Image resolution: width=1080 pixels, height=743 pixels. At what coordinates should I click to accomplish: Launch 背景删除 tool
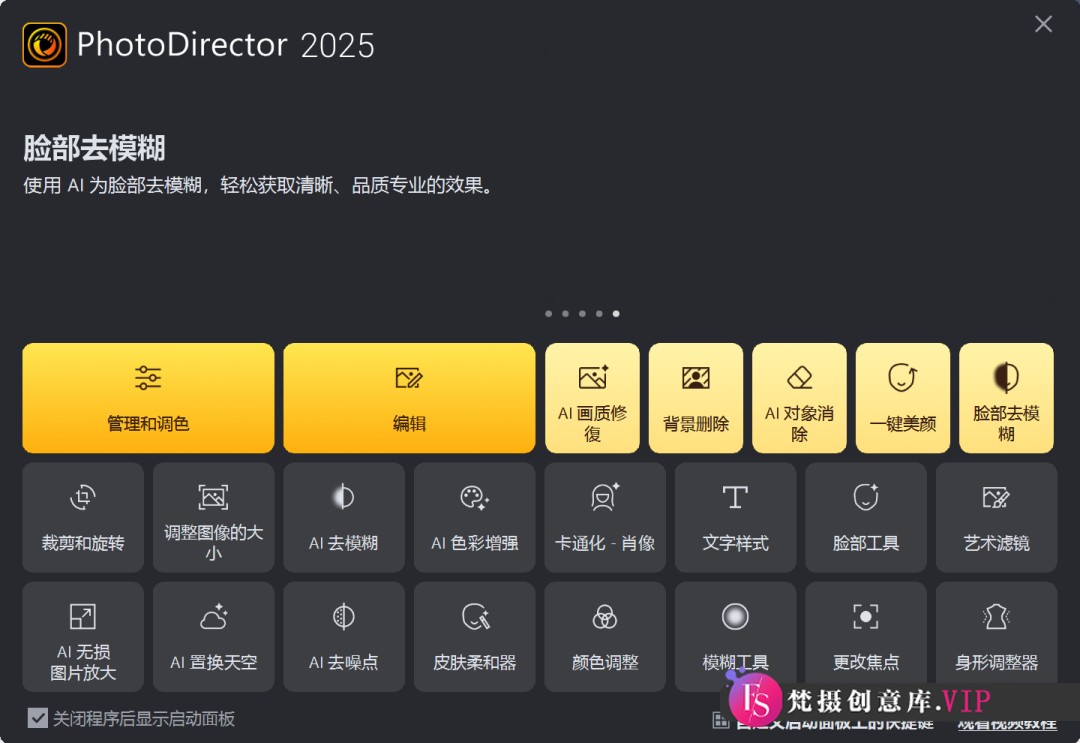point(696,398)
